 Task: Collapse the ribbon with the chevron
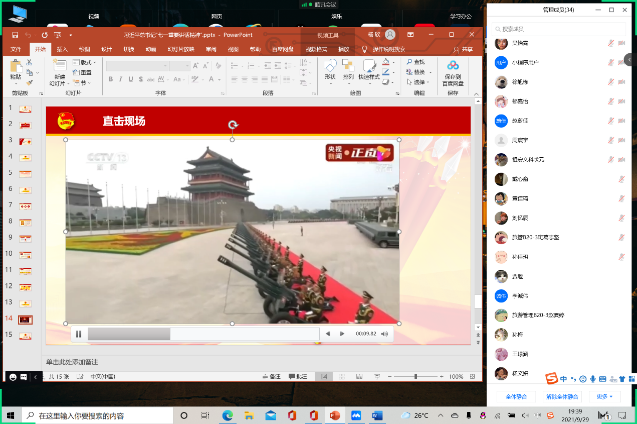click(x=477, y=94)
